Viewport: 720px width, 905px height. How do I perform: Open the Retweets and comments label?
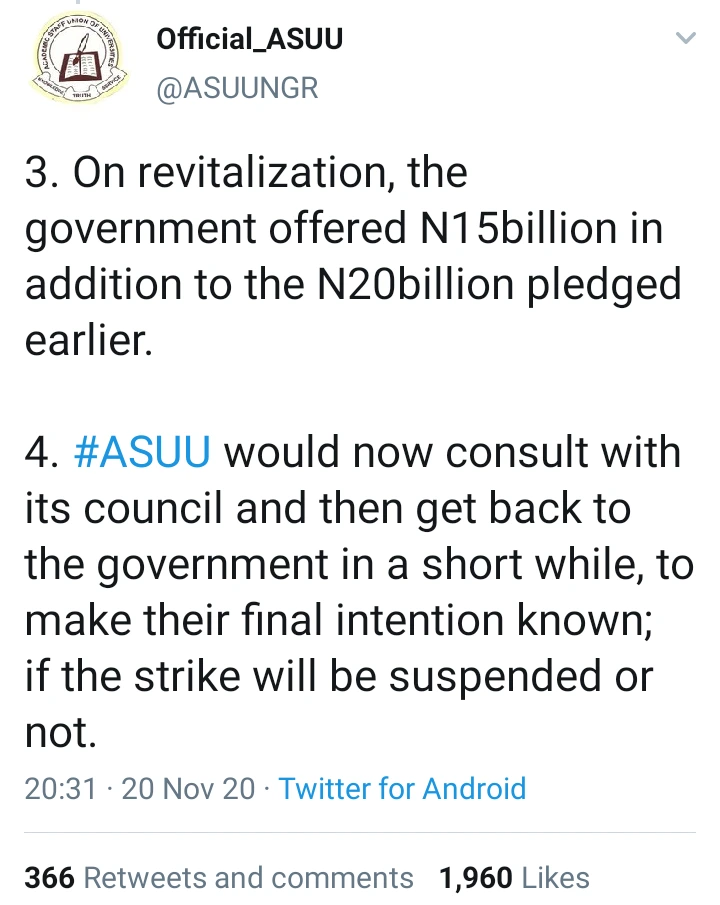coord(249,878)
